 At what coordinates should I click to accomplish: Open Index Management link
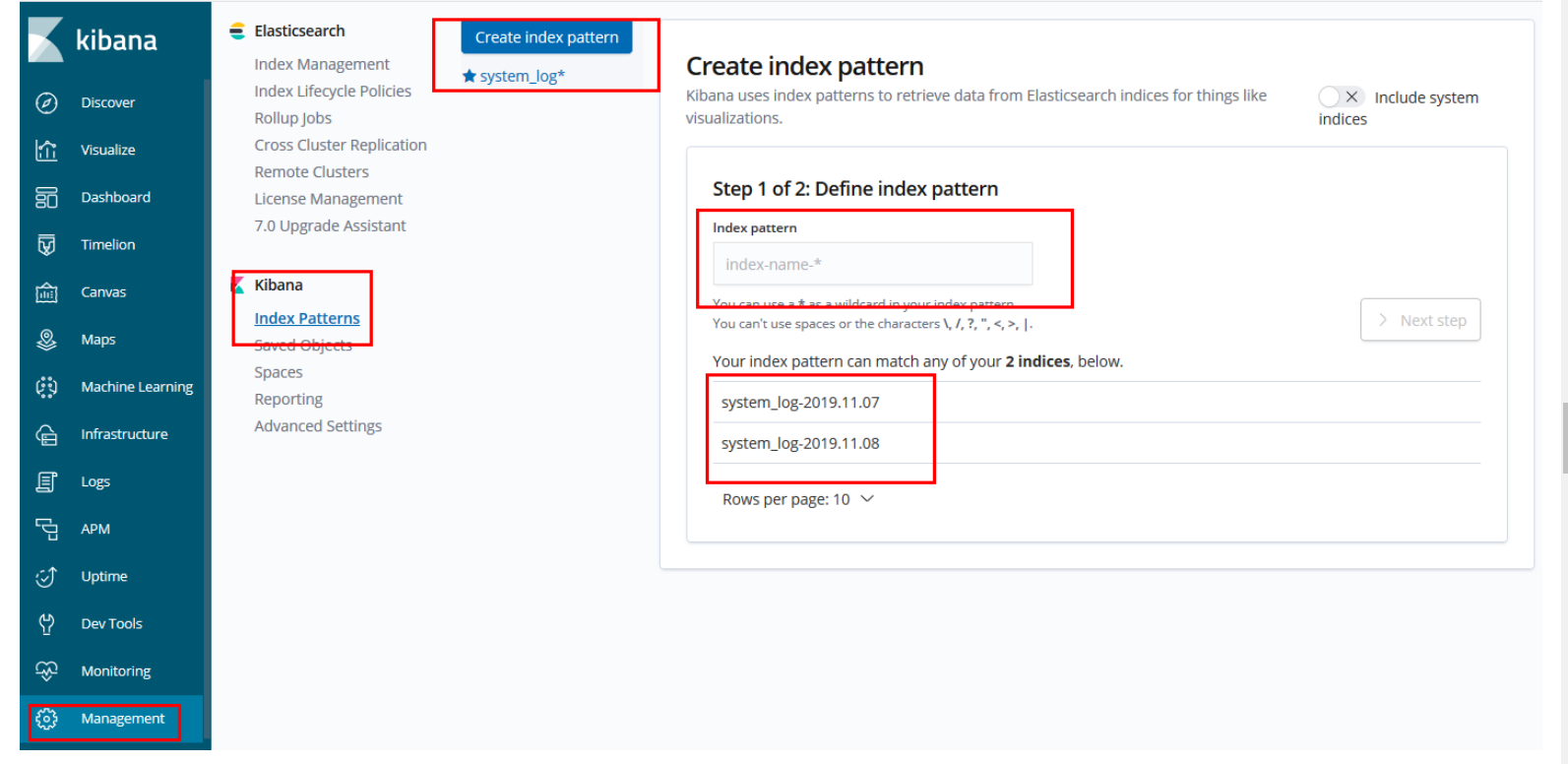pos(322,64)
